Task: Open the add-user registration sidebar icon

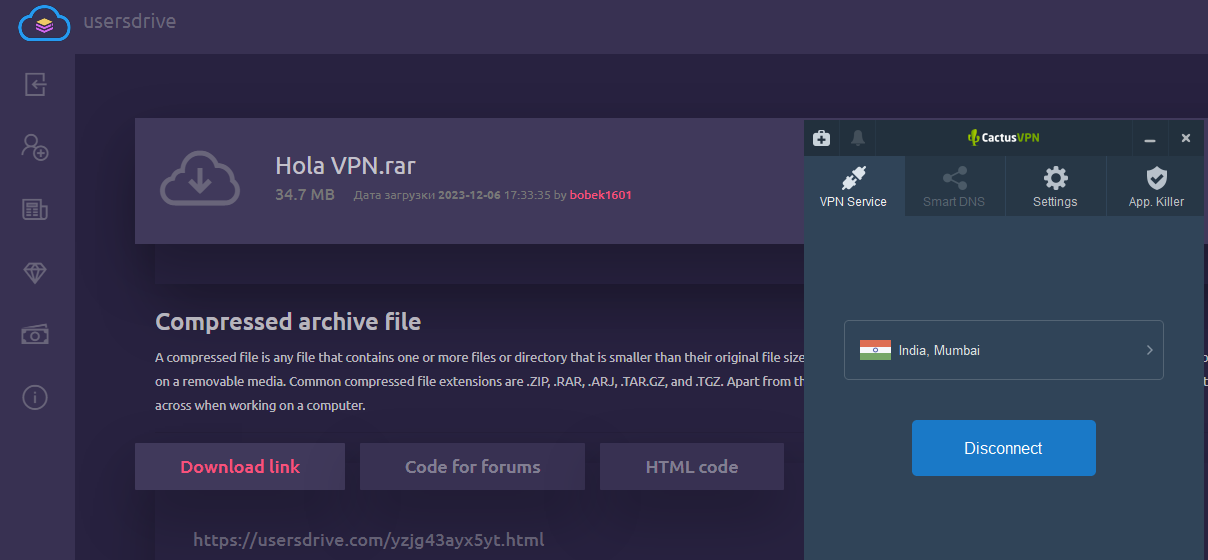Action: click(36, 147)
